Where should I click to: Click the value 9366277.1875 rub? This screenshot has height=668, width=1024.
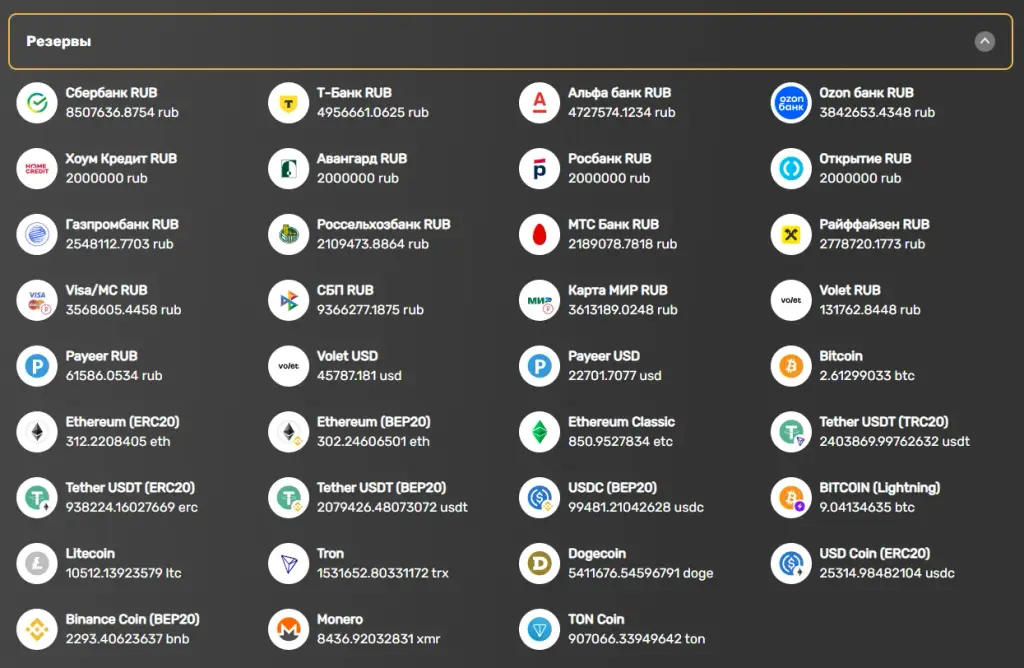(x=370, y=310)
